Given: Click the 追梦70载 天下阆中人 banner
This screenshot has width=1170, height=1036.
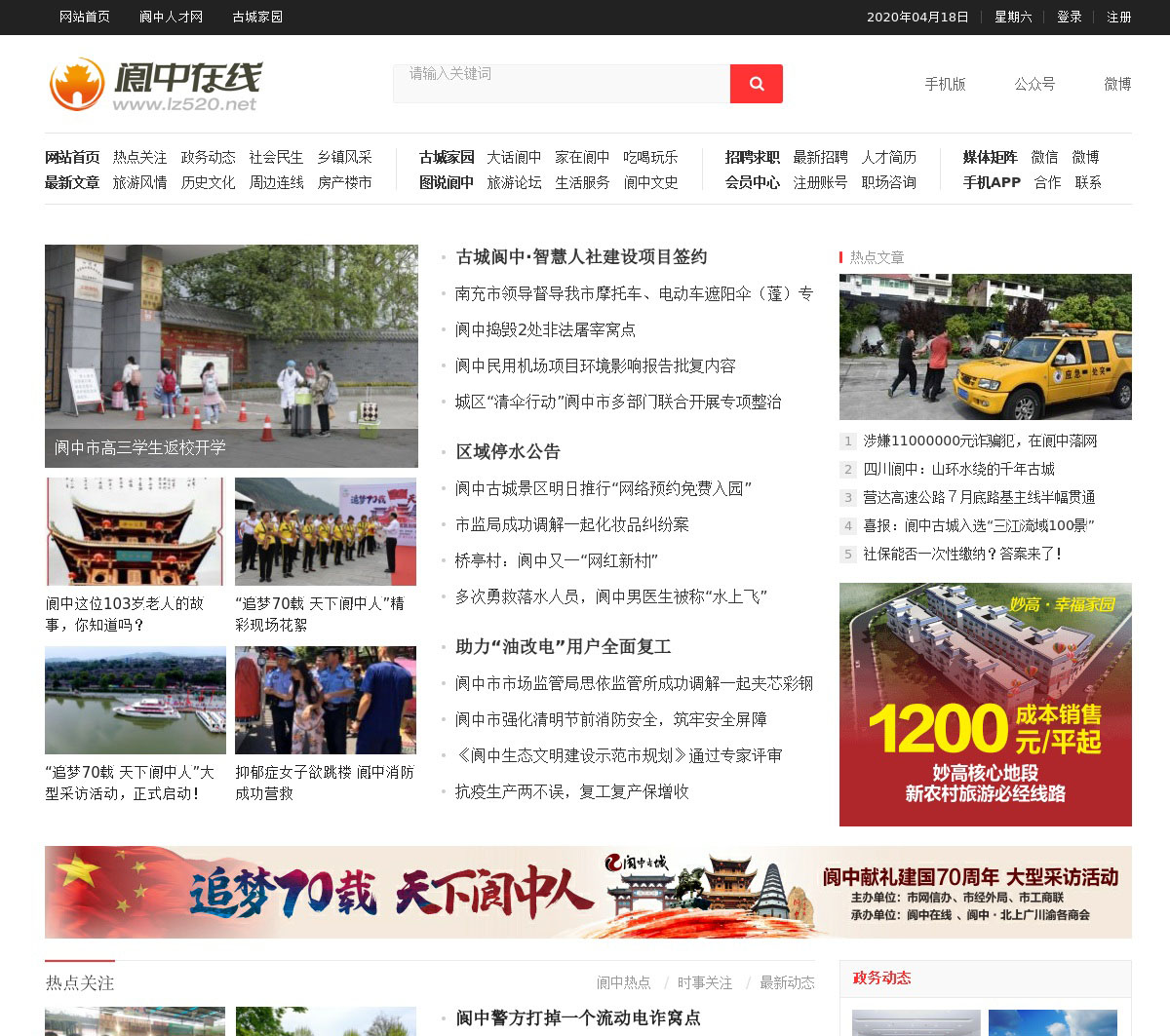Looking at the screenshot, I should 588,892.
